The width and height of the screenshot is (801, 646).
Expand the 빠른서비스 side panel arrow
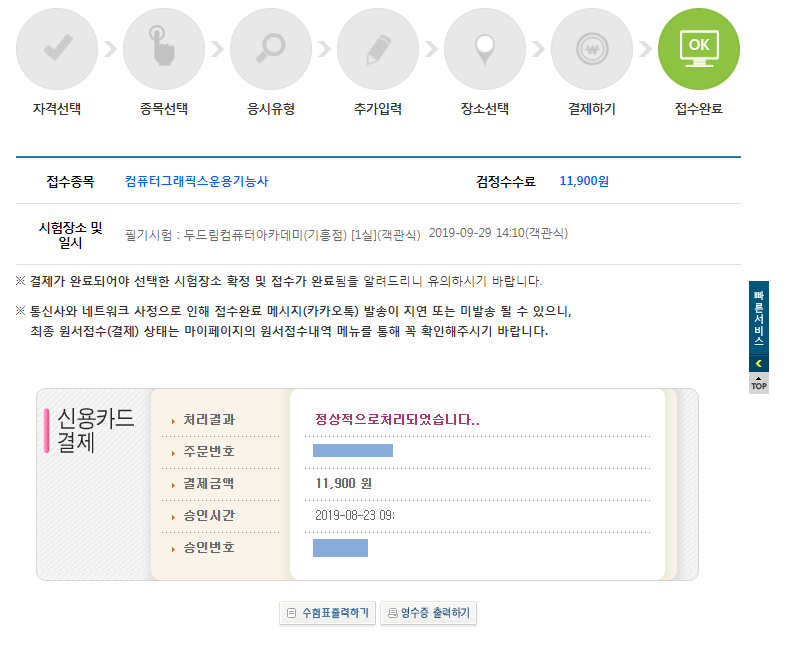click(759, 364)
